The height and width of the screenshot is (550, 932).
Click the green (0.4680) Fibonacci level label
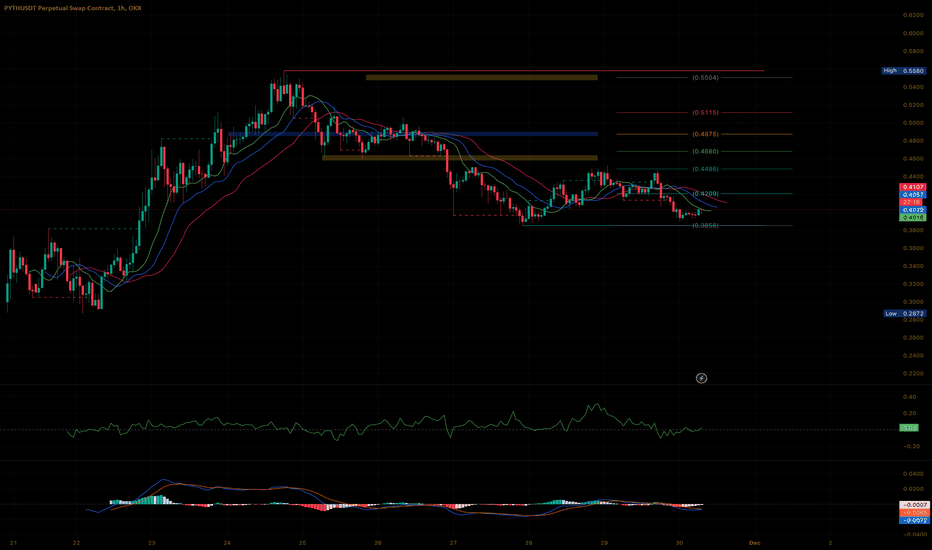point(705,152)
